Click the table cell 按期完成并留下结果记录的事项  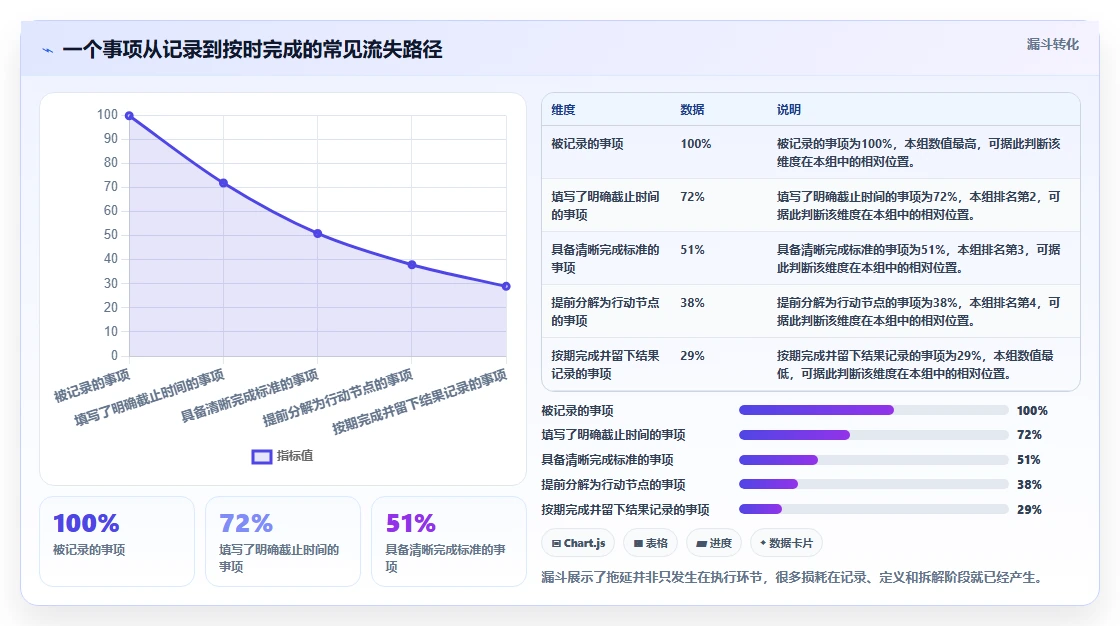pos(605,364)
